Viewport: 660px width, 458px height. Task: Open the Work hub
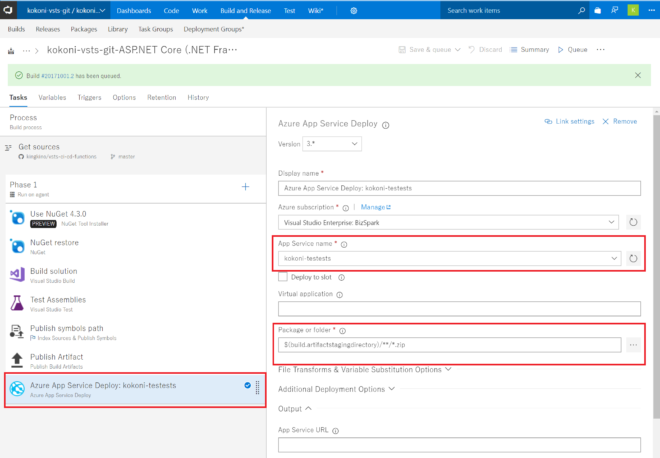click(200, 11)
